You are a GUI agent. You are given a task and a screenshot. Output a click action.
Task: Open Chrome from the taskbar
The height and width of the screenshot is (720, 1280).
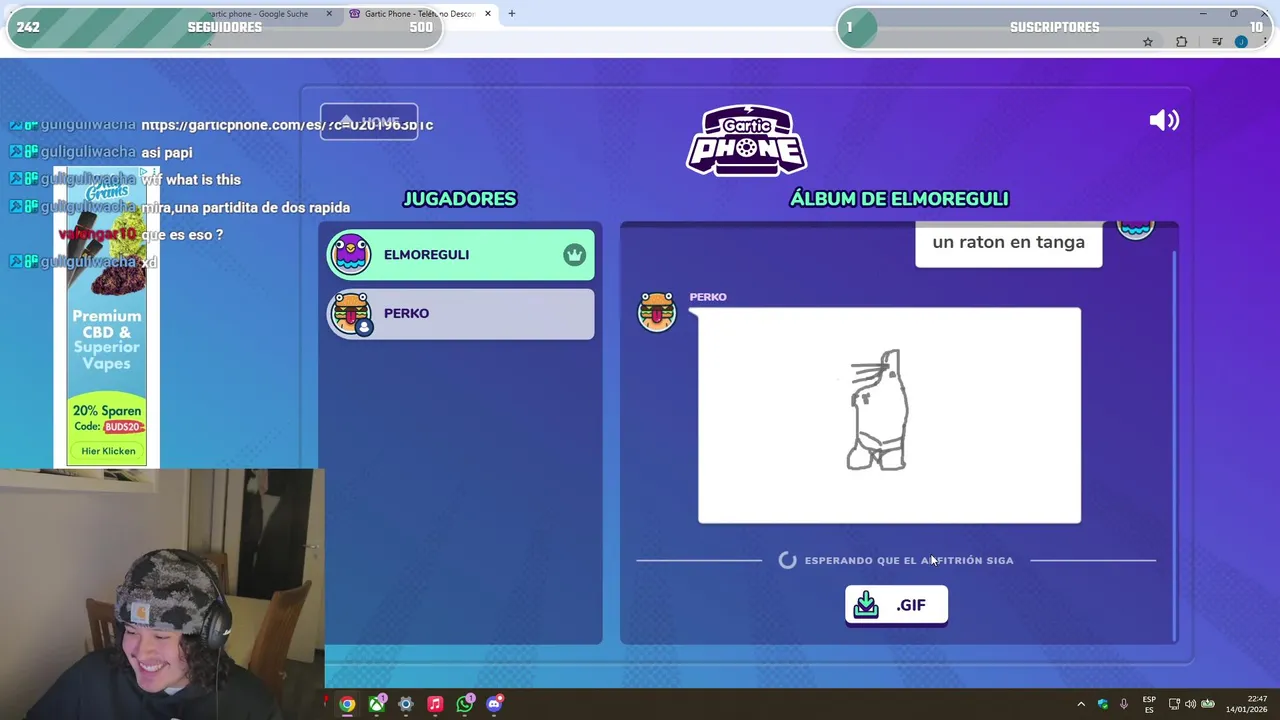point(347,704)
